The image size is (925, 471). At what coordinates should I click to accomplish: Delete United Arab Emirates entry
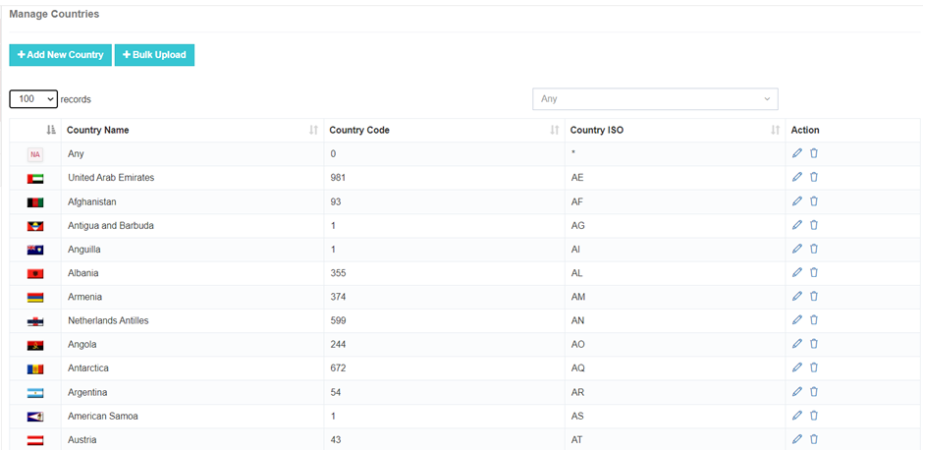pyautogui.click(x=814, y=177)
